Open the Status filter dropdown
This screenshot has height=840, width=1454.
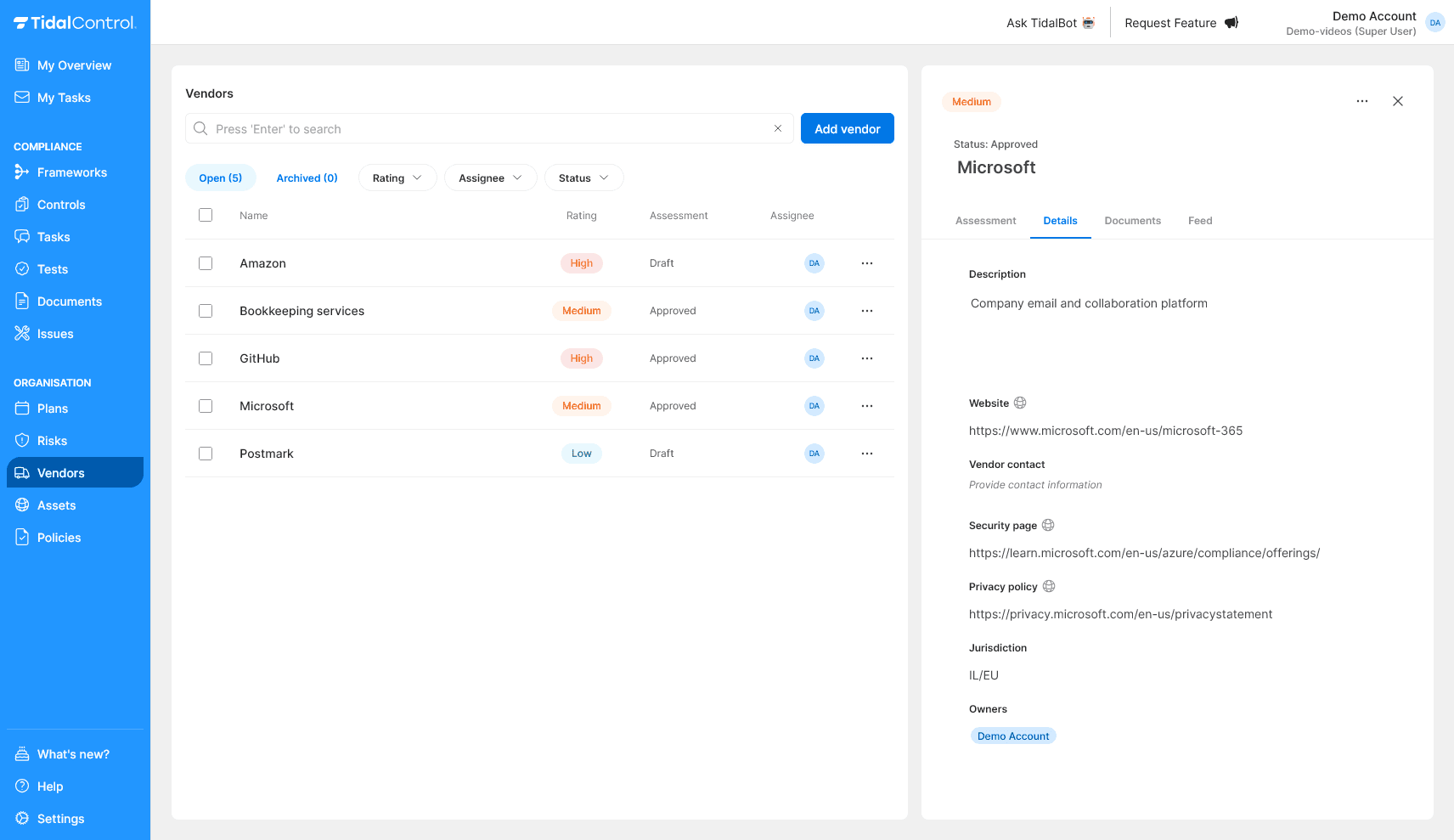[583, 178]
